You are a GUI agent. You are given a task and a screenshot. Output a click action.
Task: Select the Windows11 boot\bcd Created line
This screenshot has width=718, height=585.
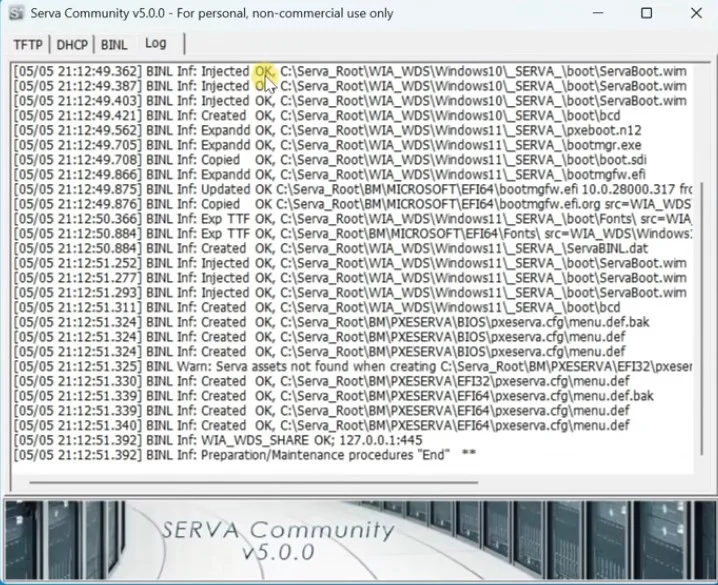[317, 307]
